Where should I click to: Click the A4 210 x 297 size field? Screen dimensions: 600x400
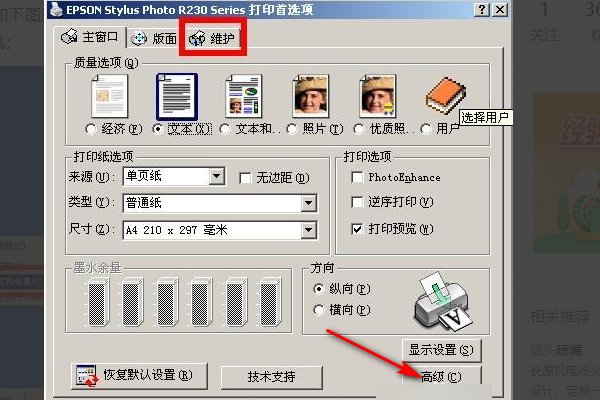220,230
